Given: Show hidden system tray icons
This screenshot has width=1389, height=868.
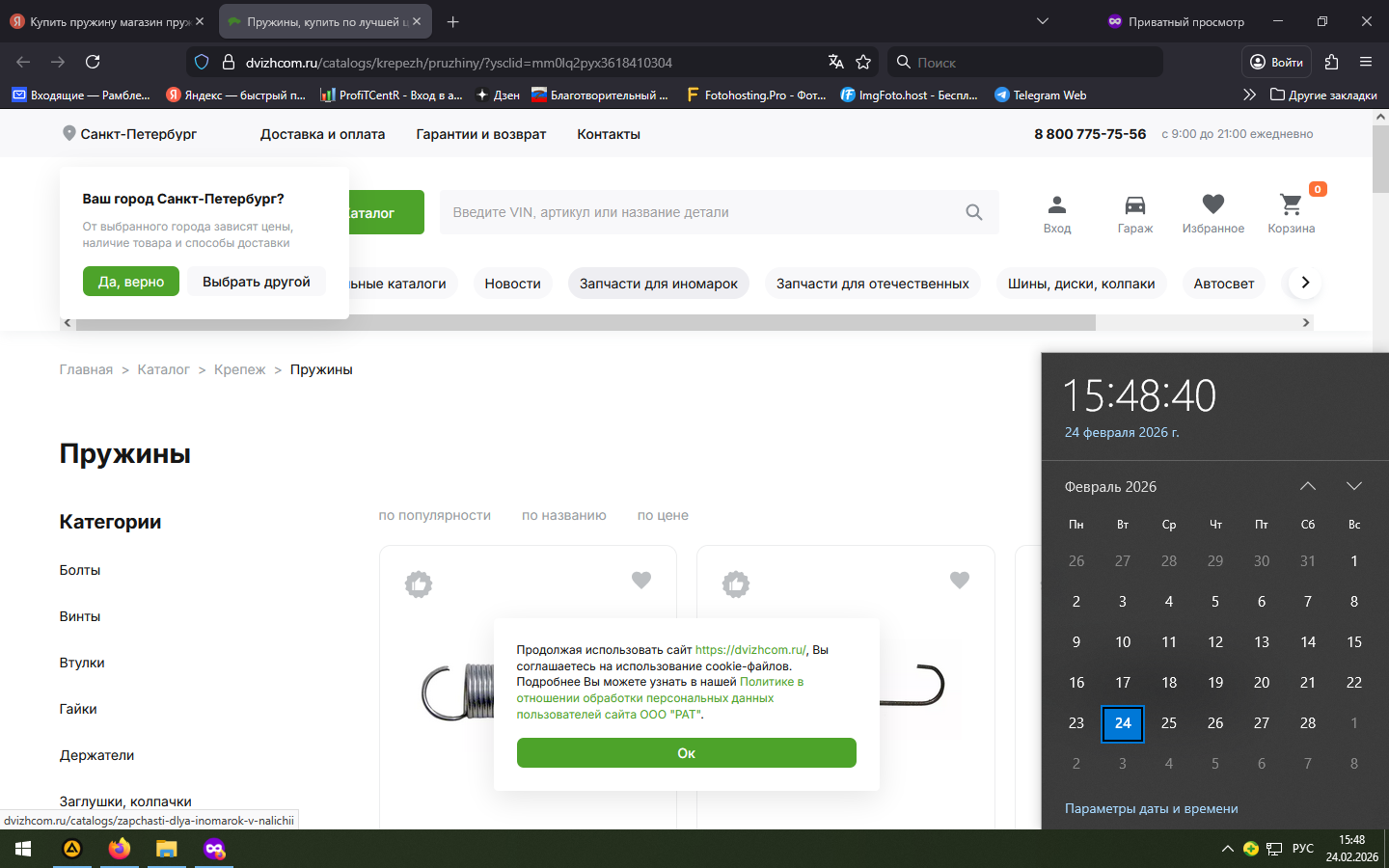Looking at the screenshot, I should point(1227,849).
